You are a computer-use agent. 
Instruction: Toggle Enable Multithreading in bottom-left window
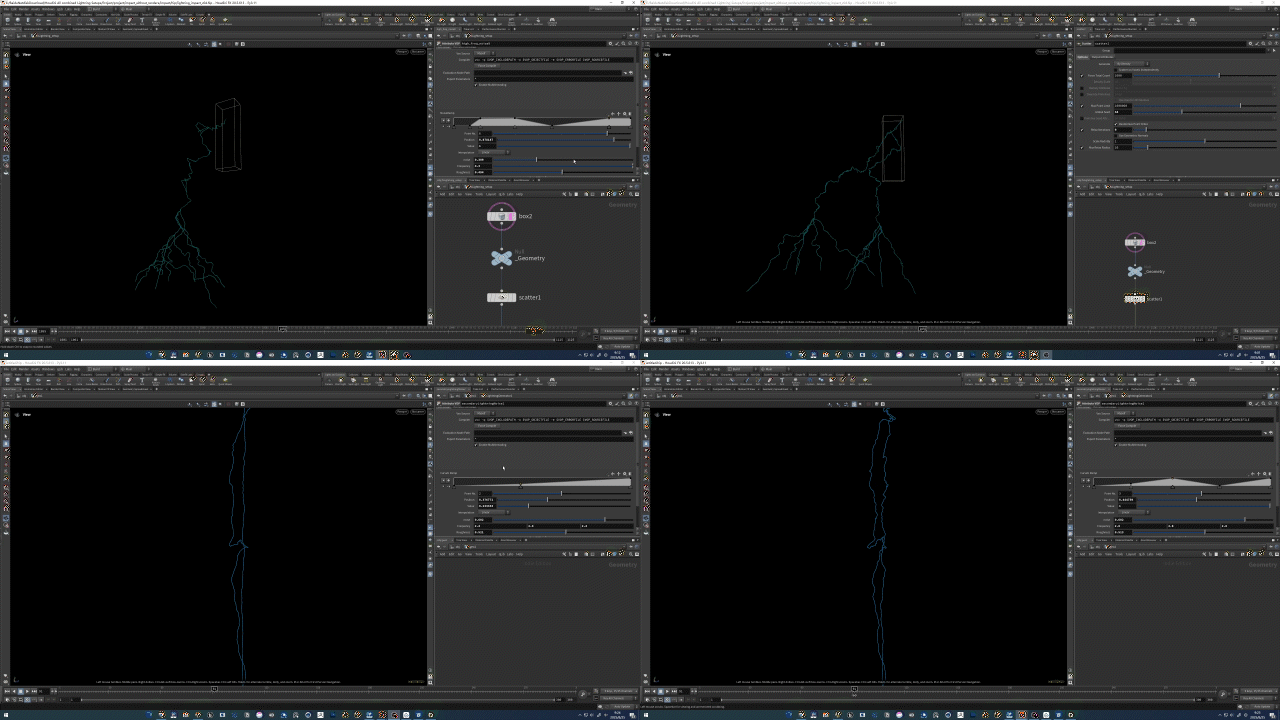(x=475, y=445)
